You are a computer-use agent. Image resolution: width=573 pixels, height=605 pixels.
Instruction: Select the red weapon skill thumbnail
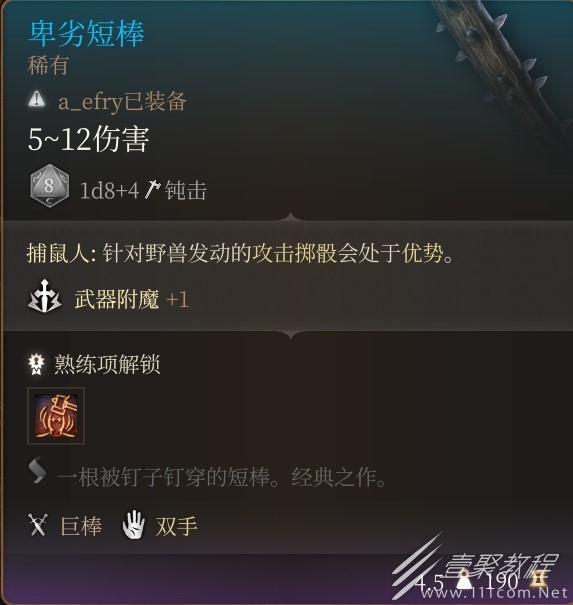(56, 416)
